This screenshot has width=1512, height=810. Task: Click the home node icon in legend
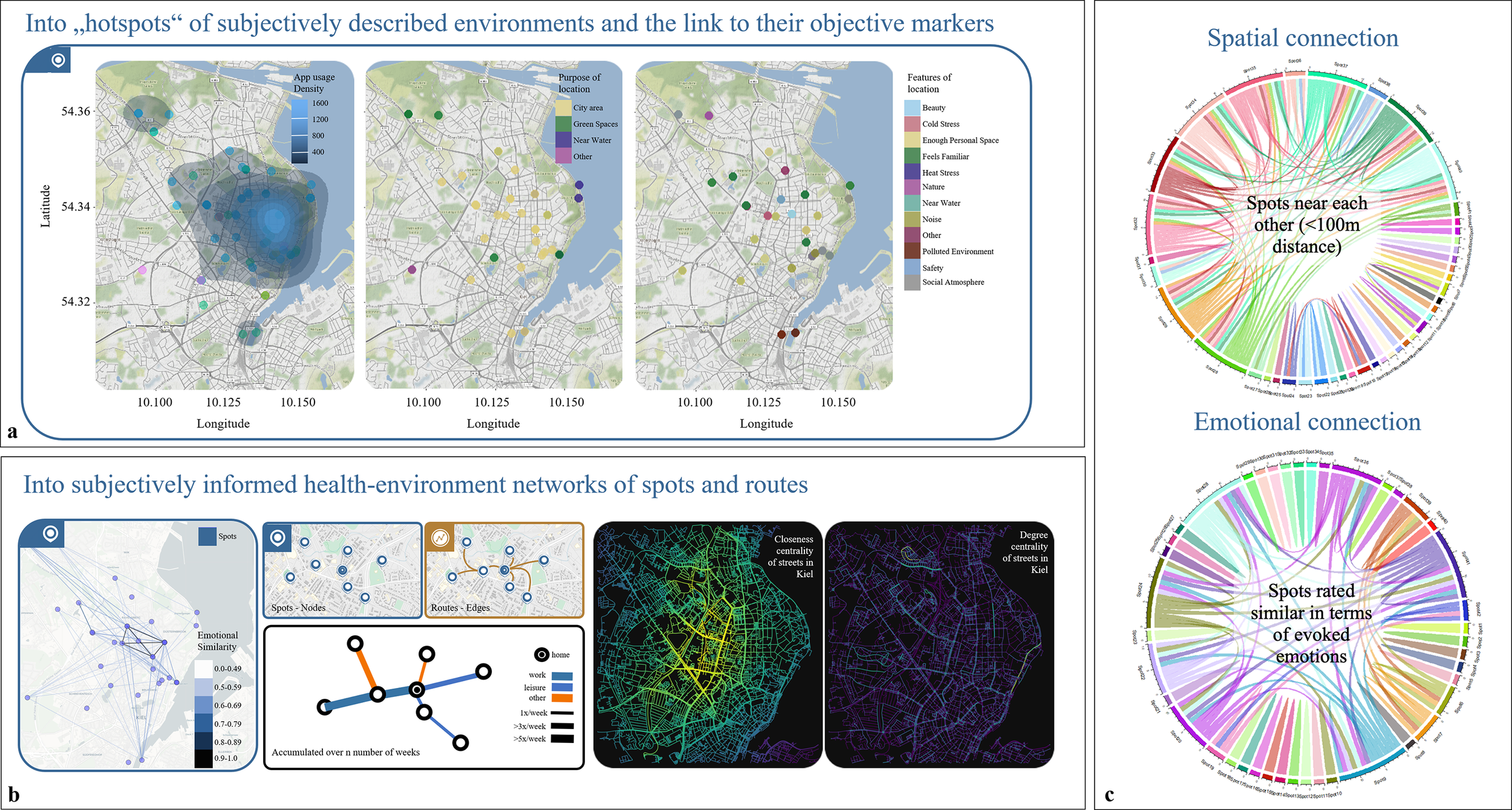tap(542, 655)
